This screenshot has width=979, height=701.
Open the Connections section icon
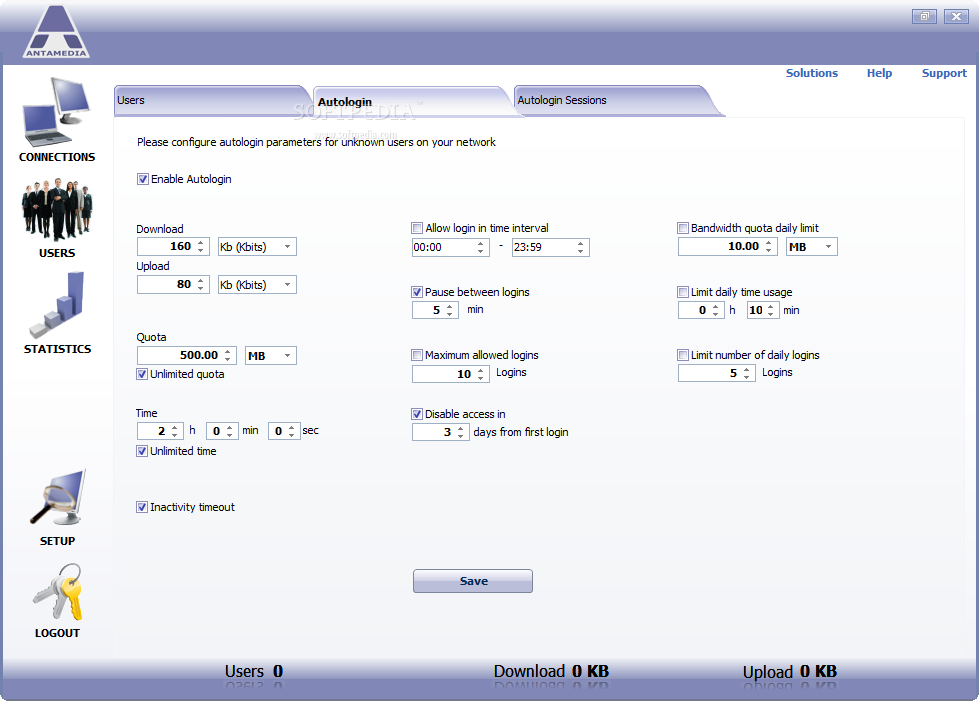(x=57, y=112)
